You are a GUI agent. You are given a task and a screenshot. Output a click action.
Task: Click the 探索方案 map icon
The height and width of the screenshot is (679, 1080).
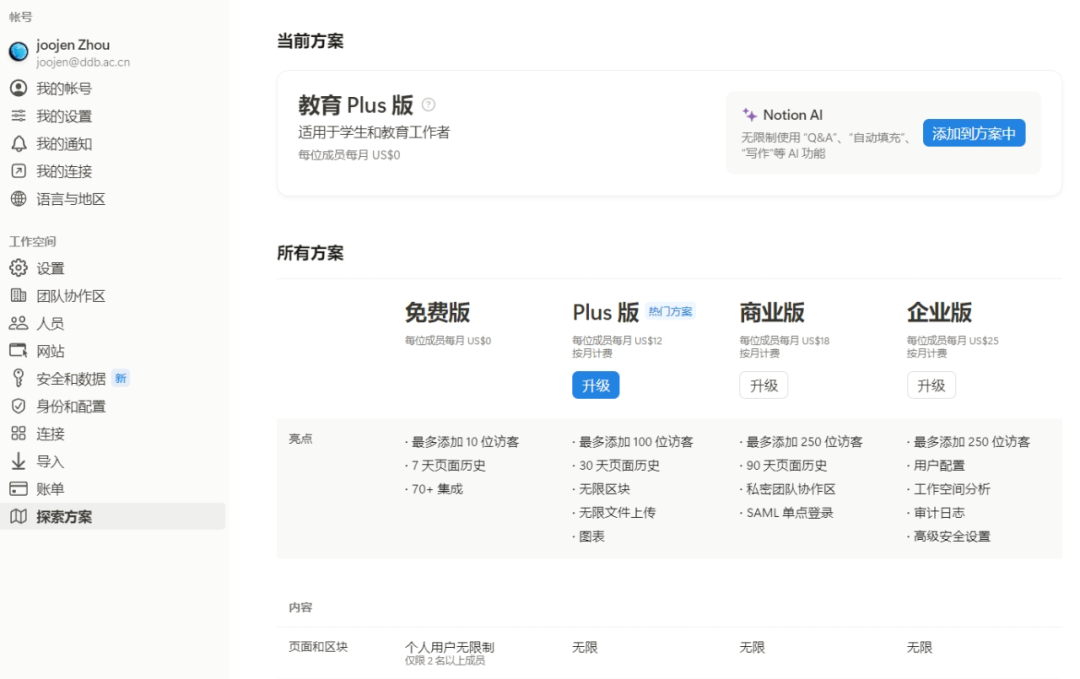click(19, 516)
